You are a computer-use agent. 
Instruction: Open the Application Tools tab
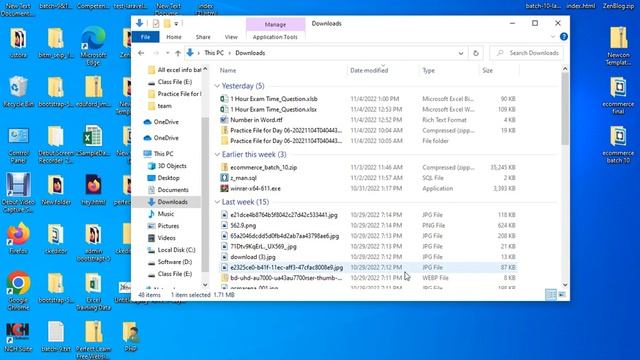(x=275, y=37)
